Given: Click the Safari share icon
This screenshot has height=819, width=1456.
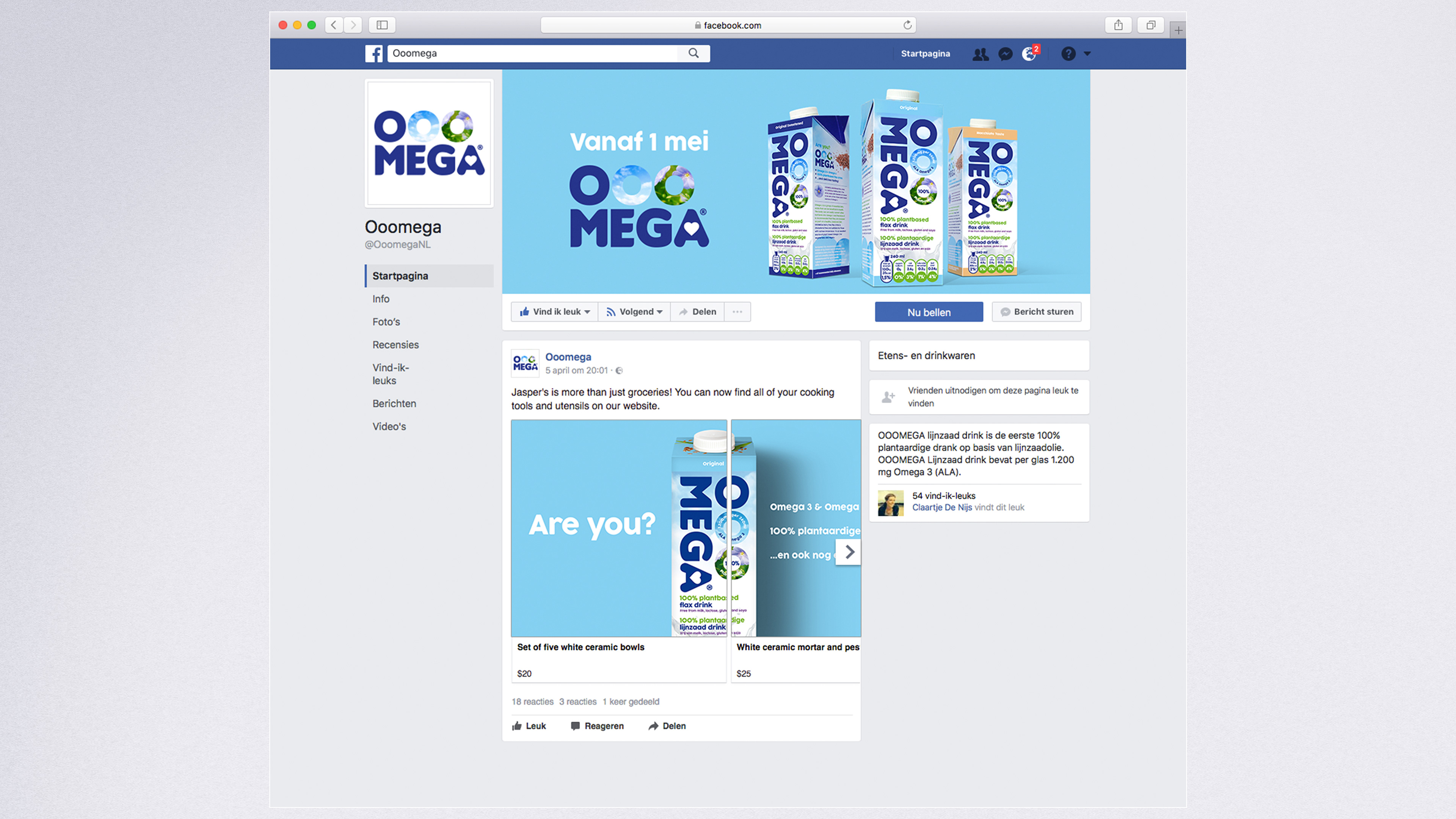Looking at the screenshot, I should click(1118, 25).
